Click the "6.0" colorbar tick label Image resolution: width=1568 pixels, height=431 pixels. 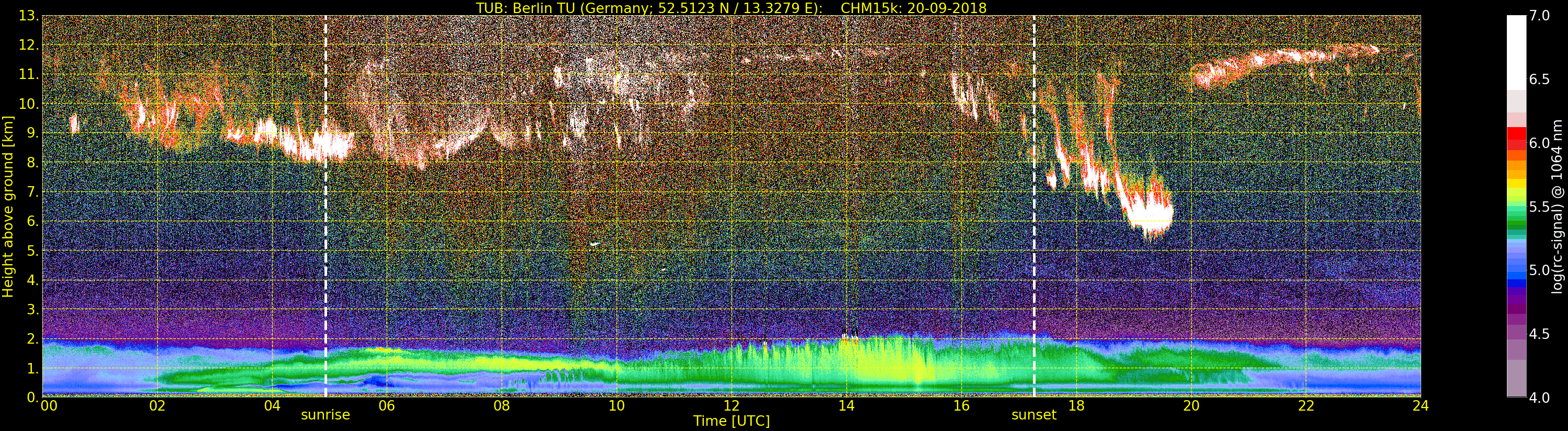(1539, 143)
